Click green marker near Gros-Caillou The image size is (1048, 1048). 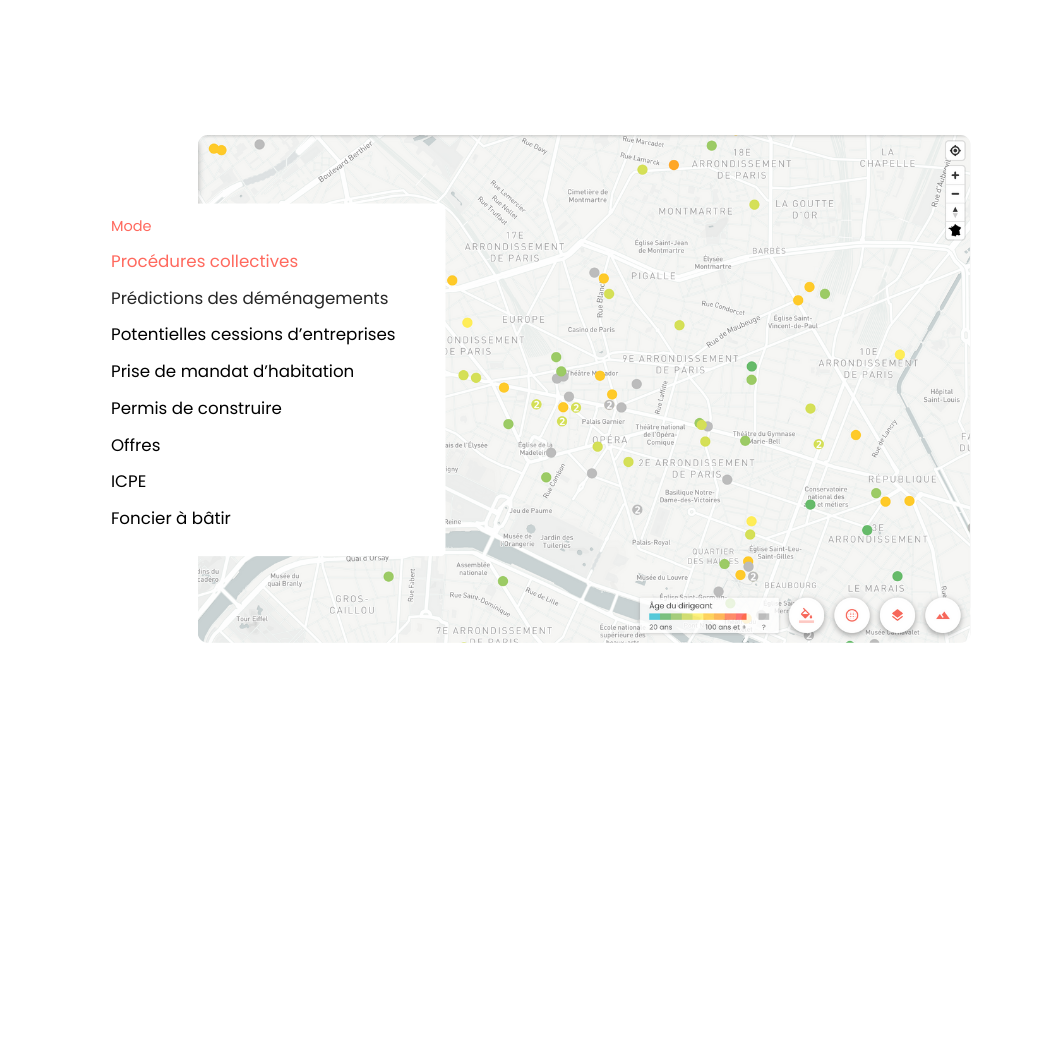388,576
